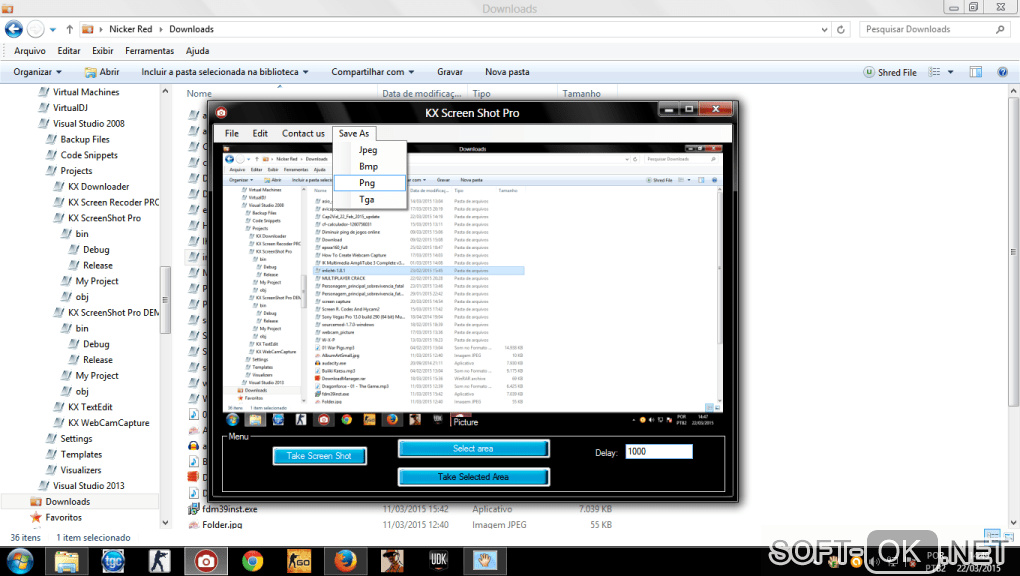
Task: Open Firefox from the taskbar
Action: pyautogui.click(x=345, y=560)
